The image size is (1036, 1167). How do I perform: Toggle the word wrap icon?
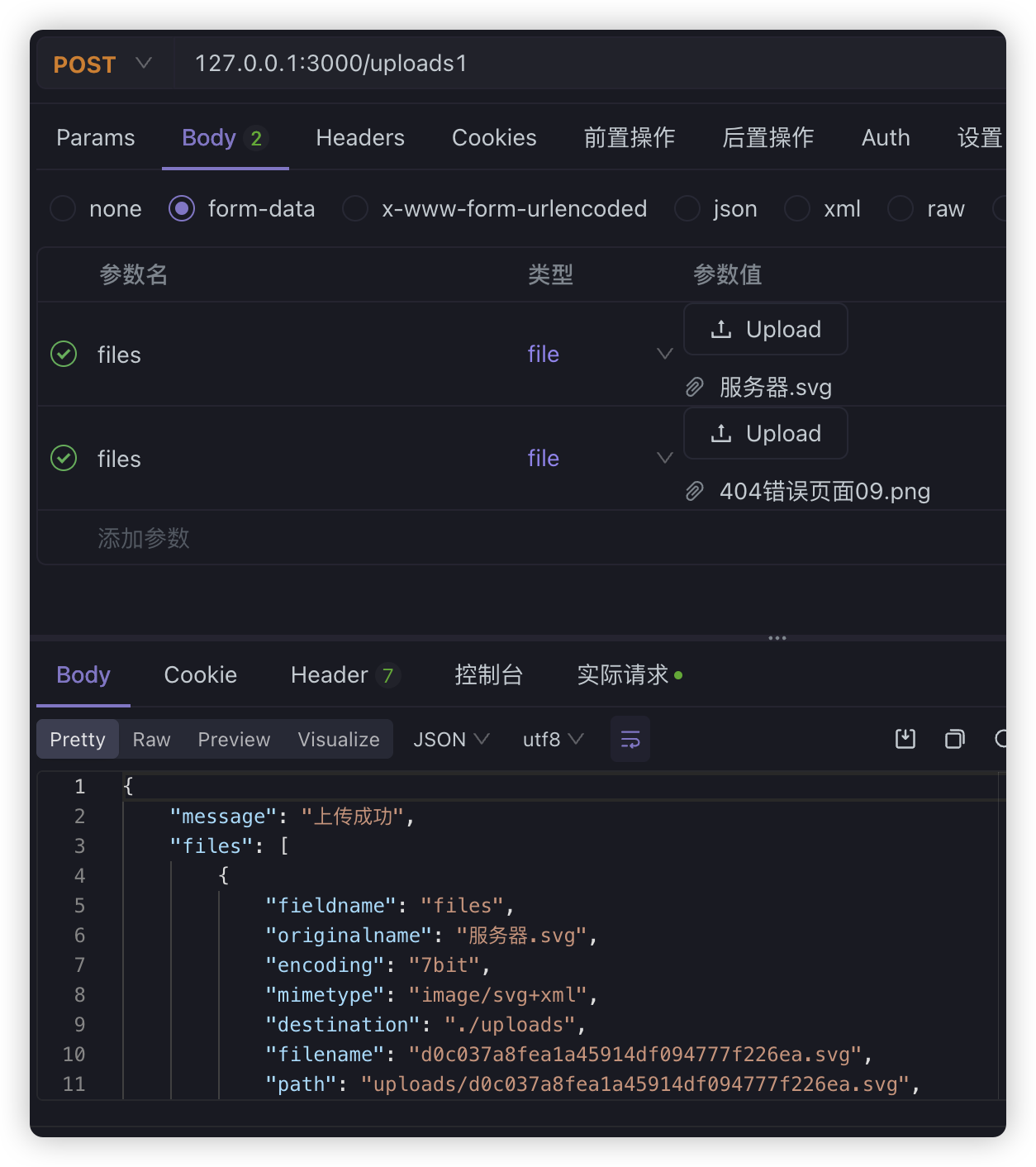630,739
